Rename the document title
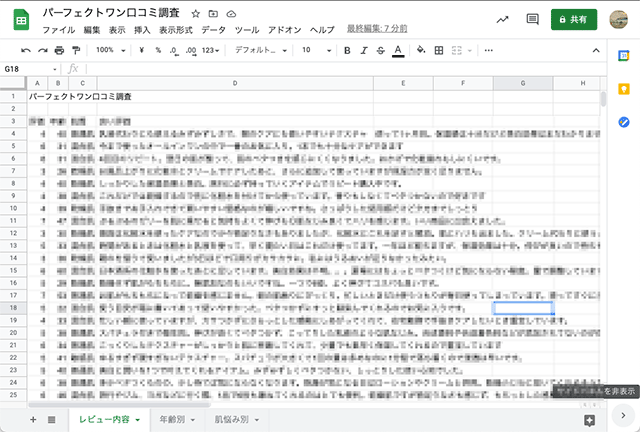640x432 pixels. pyautogui.click(x=111, y=13)
